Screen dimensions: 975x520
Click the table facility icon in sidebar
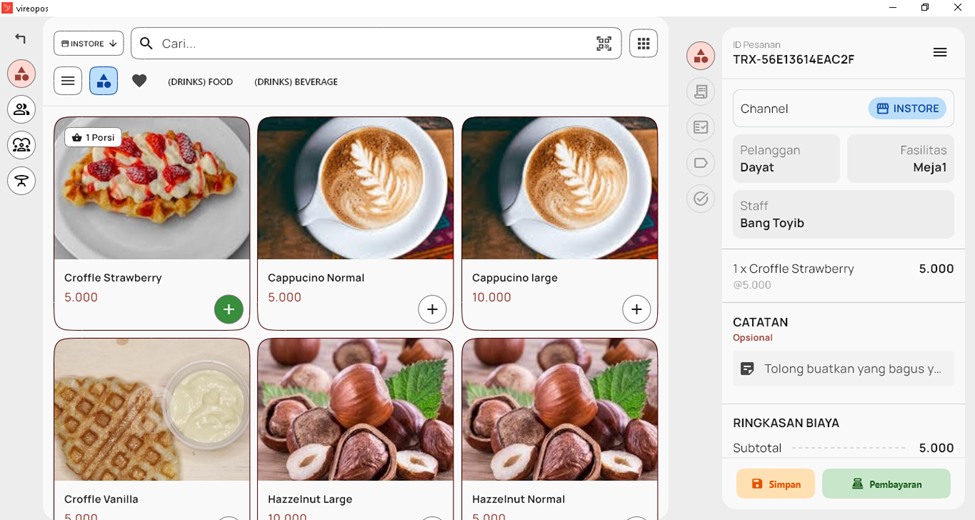click(x=21, y=180)
